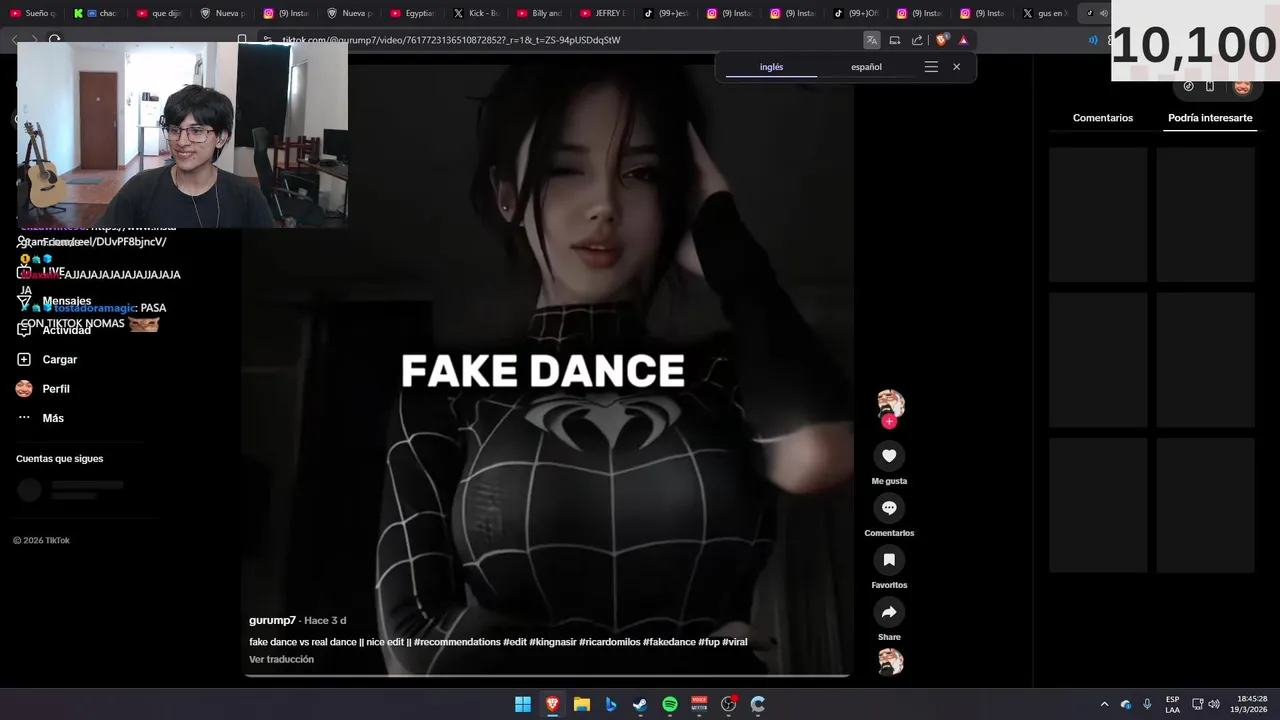Screen dimensions: 1280x720
Task: Like the video with Me gusta heart
Action: [889, 456]
